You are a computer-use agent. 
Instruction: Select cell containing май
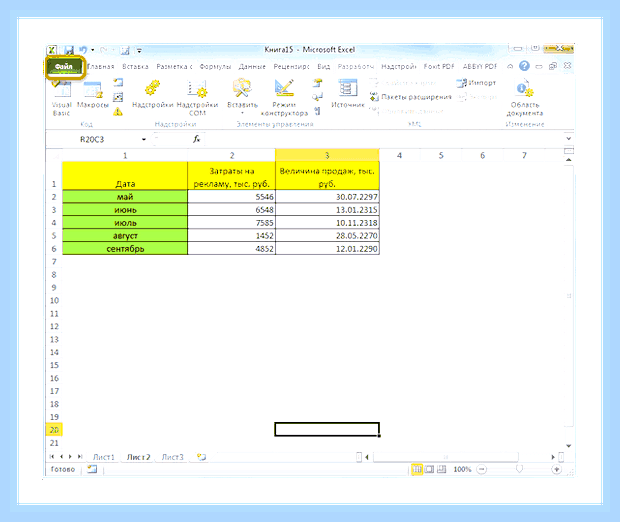tap(125, 197)
